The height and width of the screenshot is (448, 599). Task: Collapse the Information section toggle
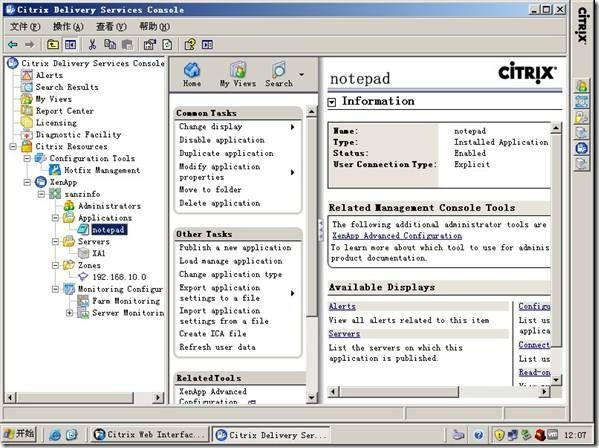coord(332,102)
